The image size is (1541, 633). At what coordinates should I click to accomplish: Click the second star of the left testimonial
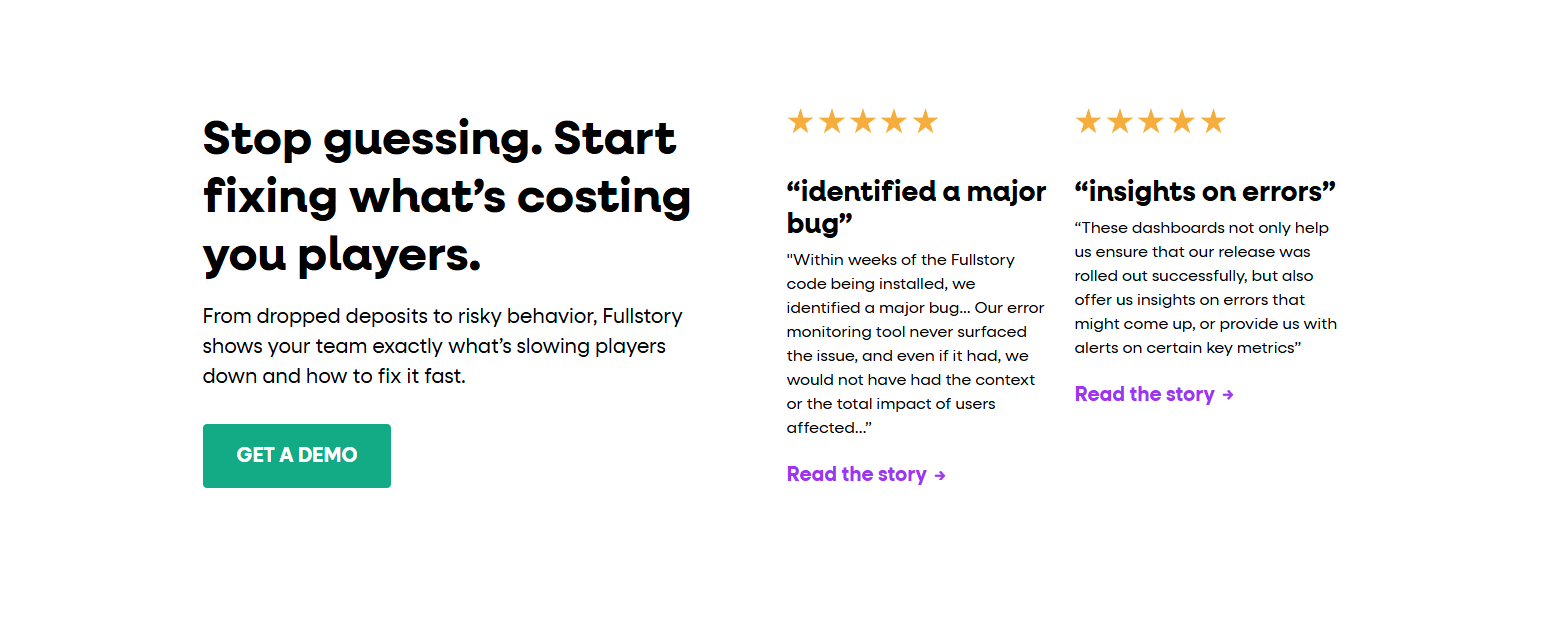click(831, 121)
